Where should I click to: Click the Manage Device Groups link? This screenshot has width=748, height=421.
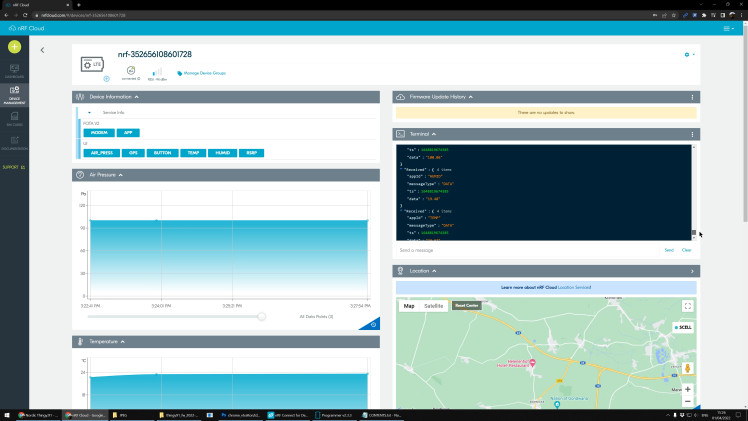click(202, 73)
